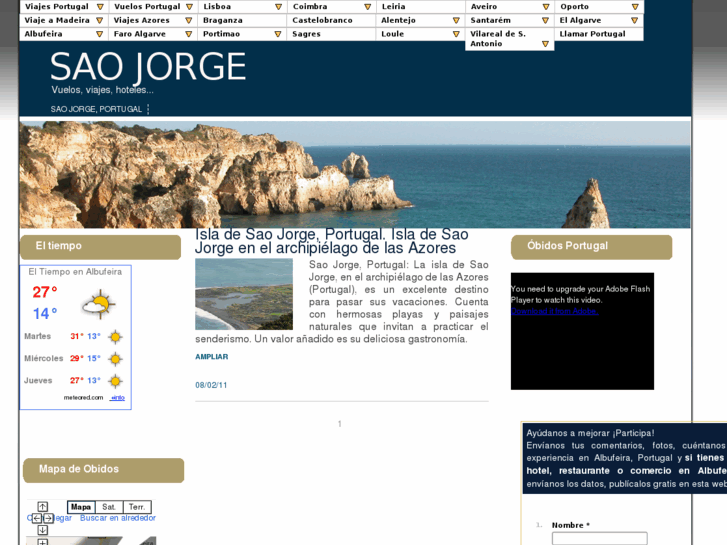This screenshot has height=545, width=727.
Task: Expand the Alentejo menu arrow
Action: click(x=456, y=20)
